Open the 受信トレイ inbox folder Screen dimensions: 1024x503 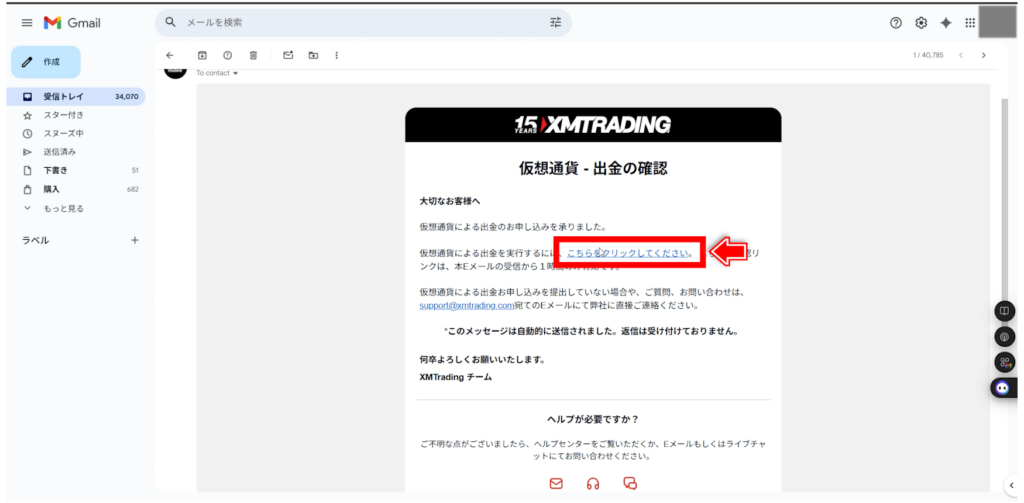coord(63,97)
